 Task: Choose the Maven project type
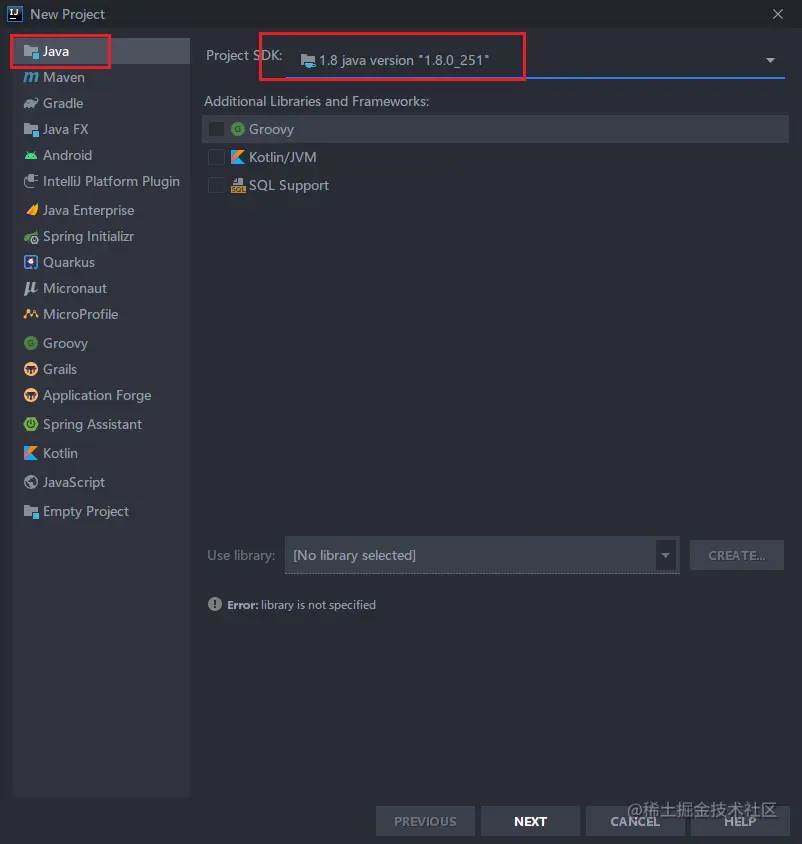[101, 78]
